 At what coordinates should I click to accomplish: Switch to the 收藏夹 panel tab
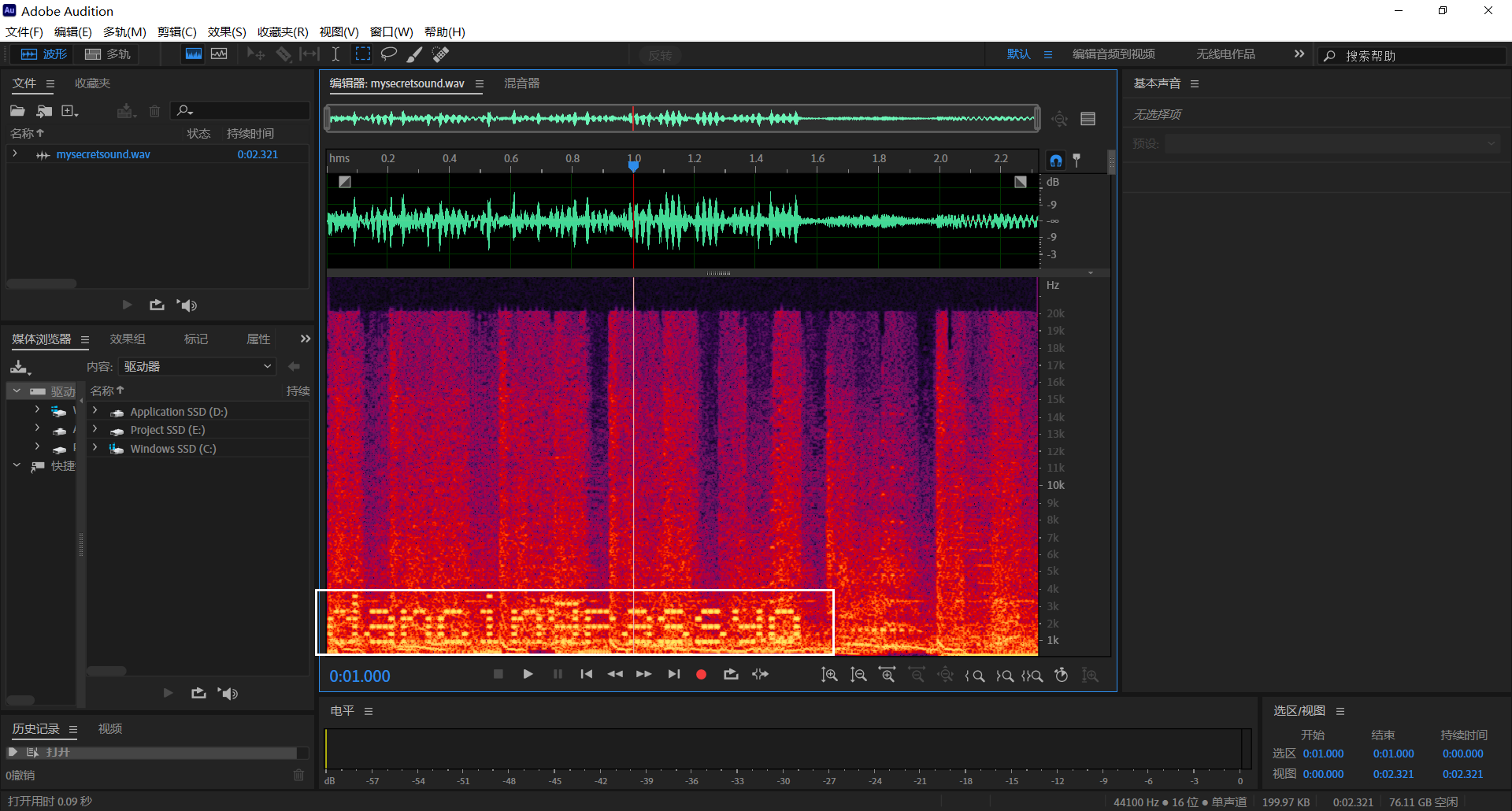tap(92, 83)
